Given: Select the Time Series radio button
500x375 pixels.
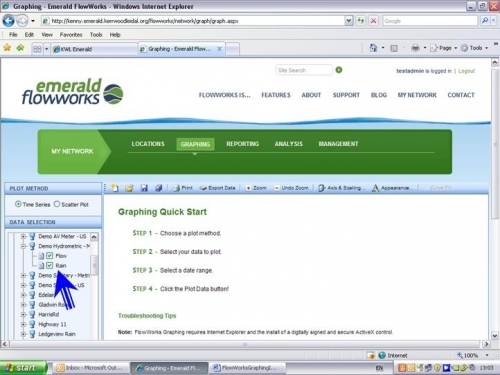Looking at the screenshot, I should pos(18,204).
